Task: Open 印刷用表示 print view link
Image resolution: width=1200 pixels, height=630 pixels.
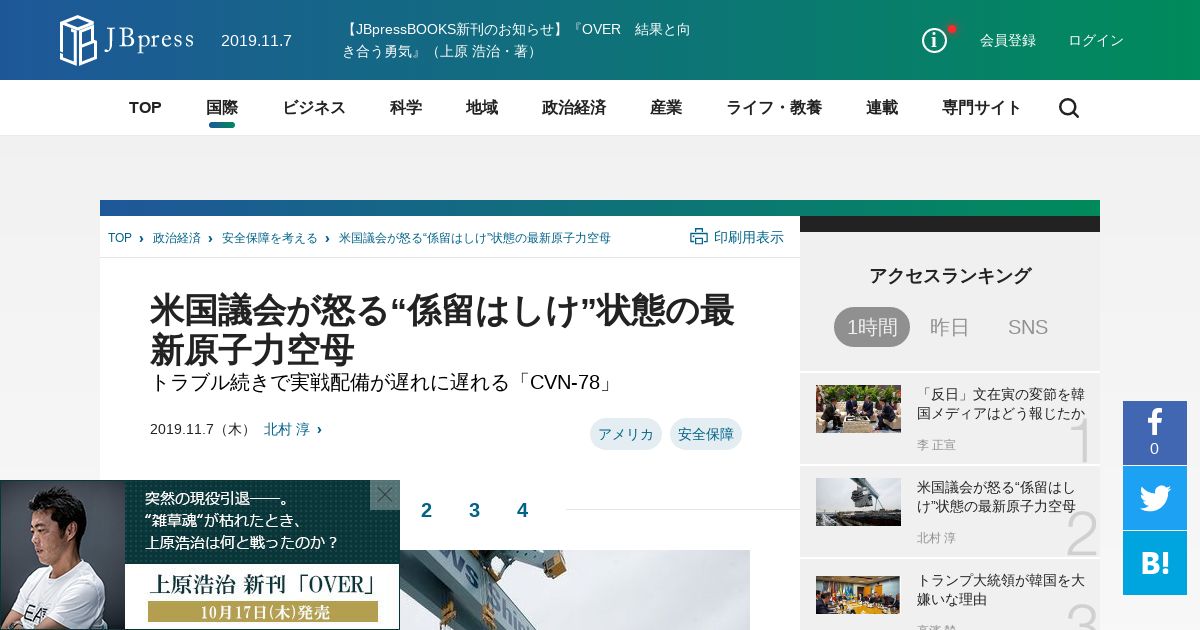Action: [x=749, y=237]
